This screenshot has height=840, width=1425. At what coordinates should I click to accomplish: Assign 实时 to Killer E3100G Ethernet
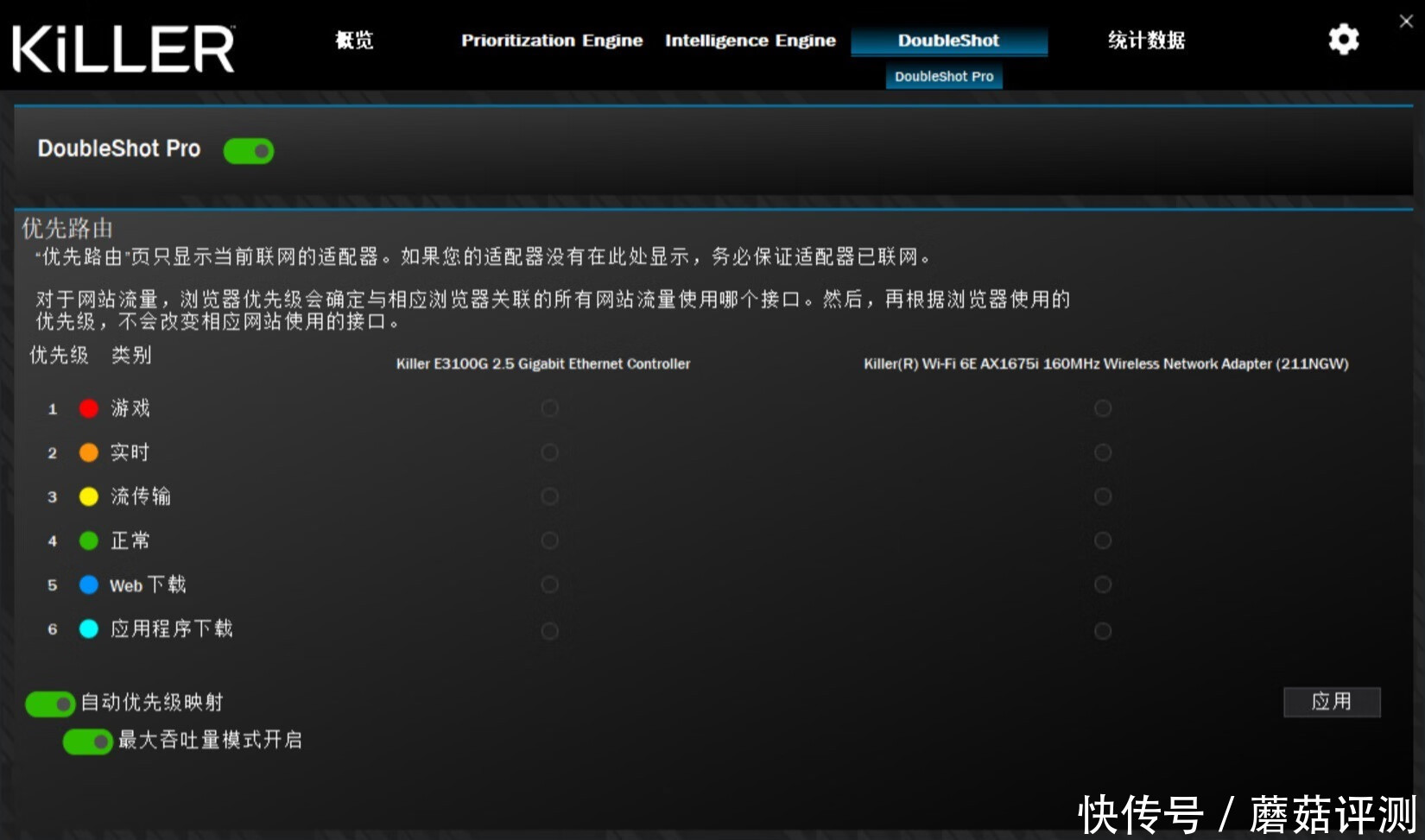click(549, 452)
